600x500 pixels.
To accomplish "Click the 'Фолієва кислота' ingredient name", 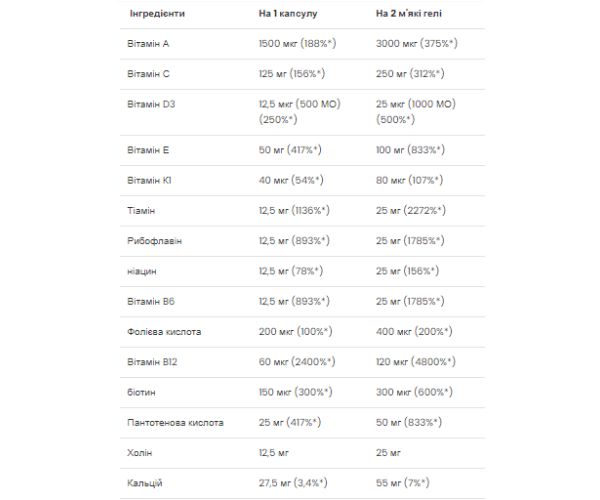I will [166, 332].
